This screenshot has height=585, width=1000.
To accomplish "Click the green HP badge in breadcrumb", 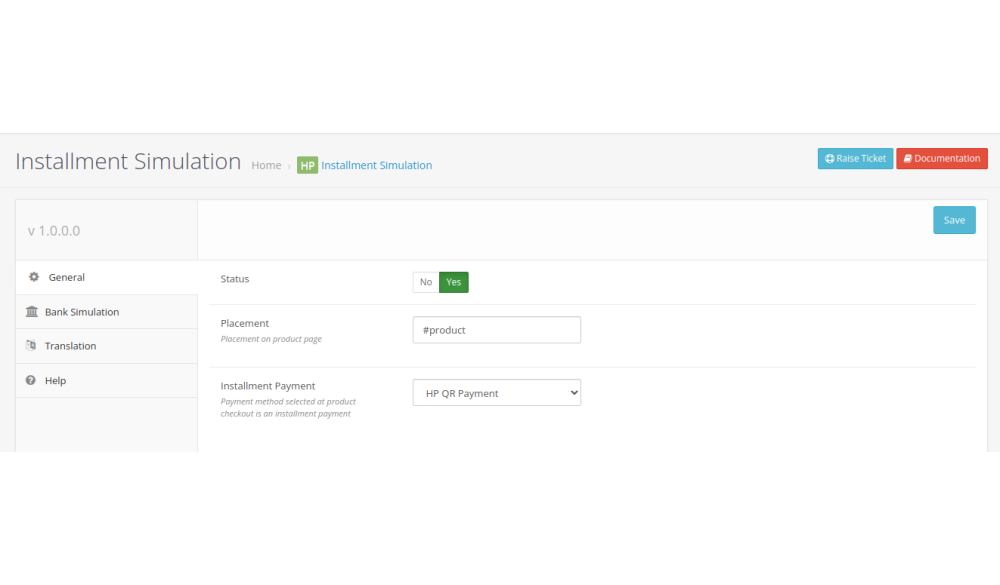I will [307, 165].
